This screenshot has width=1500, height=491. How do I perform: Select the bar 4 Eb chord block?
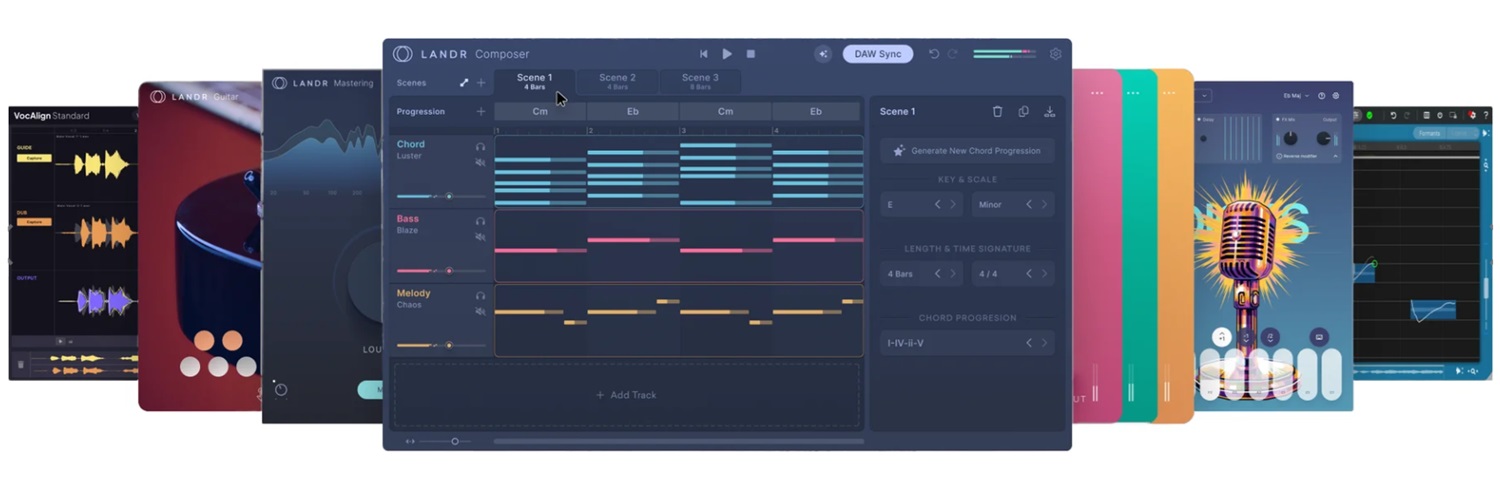(816, 112)
